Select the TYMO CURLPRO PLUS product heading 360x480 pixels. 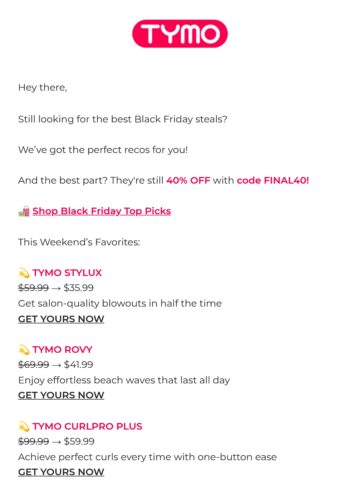[87, 426]
